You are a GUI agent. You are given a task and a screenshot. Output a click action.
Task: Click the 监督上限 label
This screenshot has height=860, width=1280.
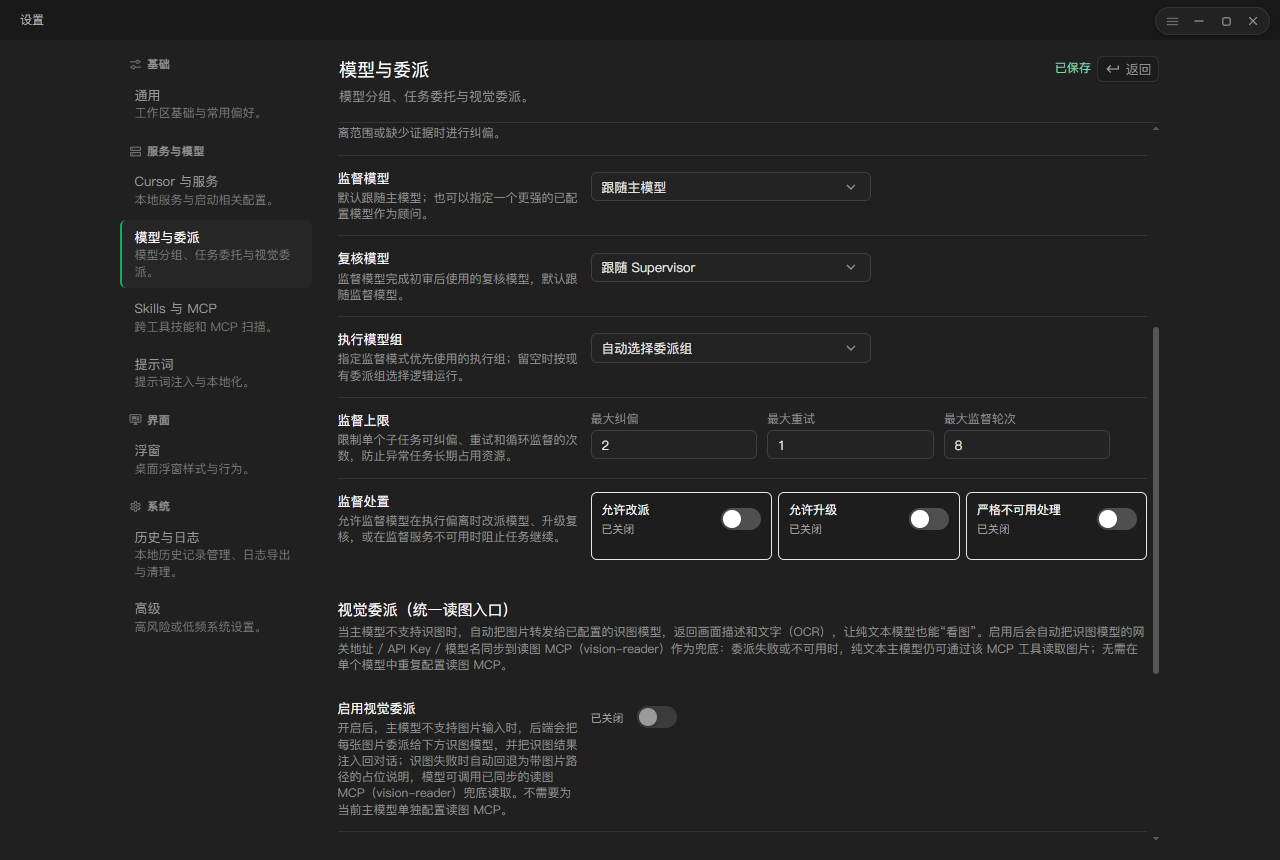[x=364, y=420]
